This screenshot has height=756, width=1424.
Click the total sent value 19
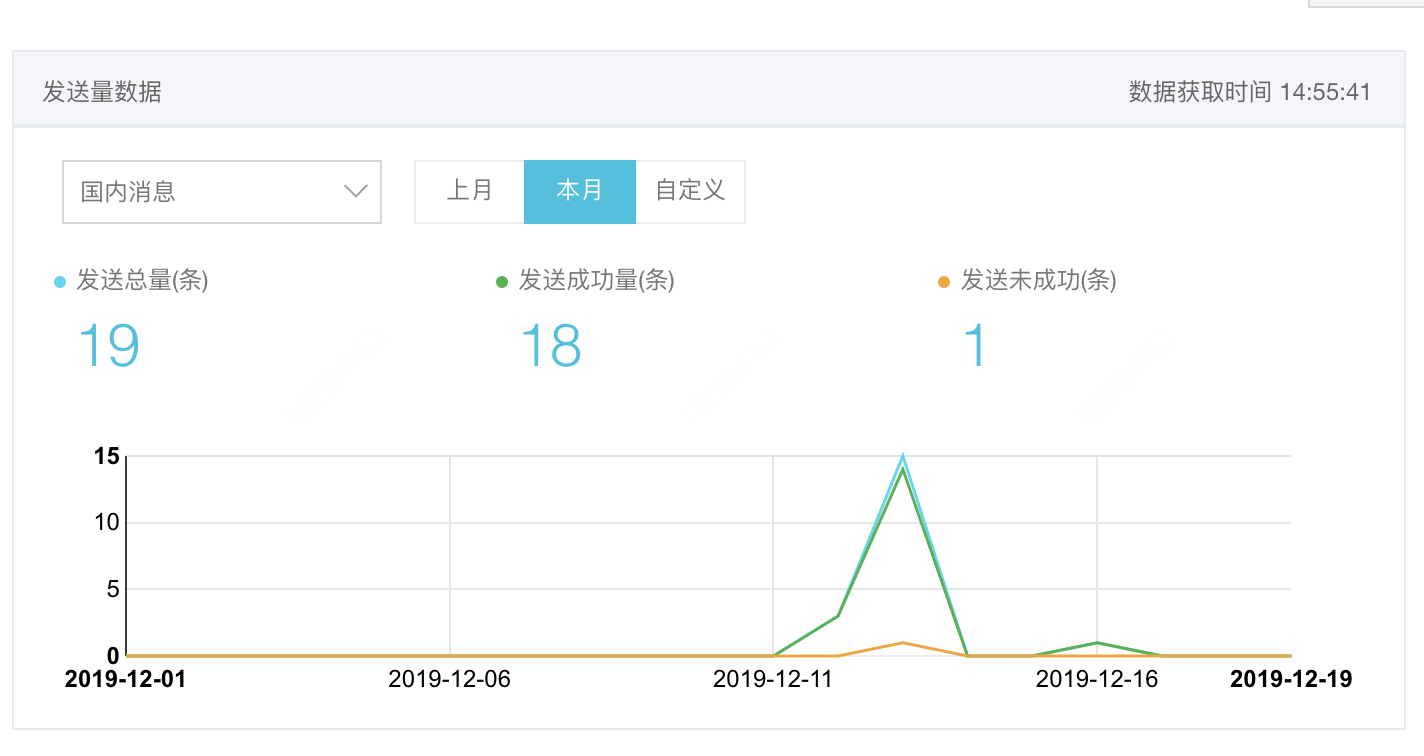pyautogui.click(x=108, y=345)
